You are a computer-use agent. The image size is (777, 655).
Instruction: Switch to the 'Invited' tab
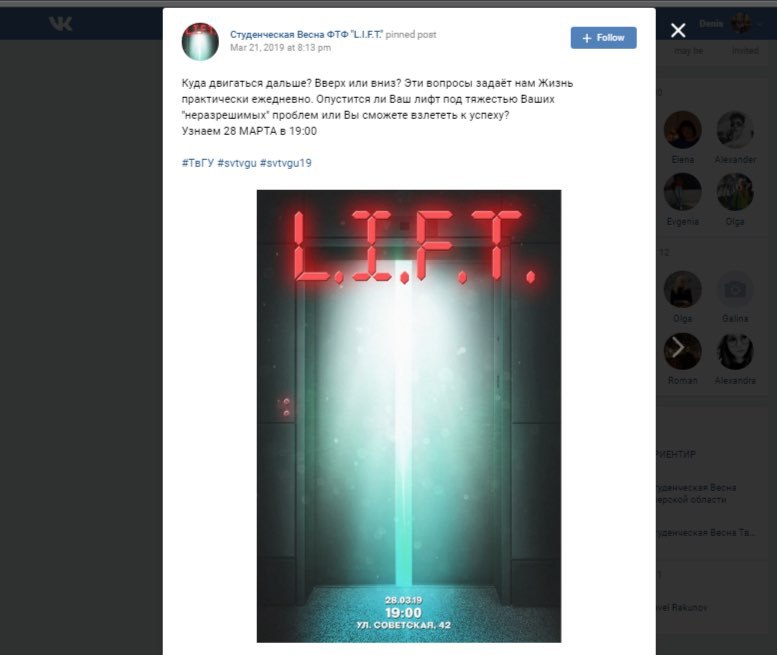tap(745, 51)
